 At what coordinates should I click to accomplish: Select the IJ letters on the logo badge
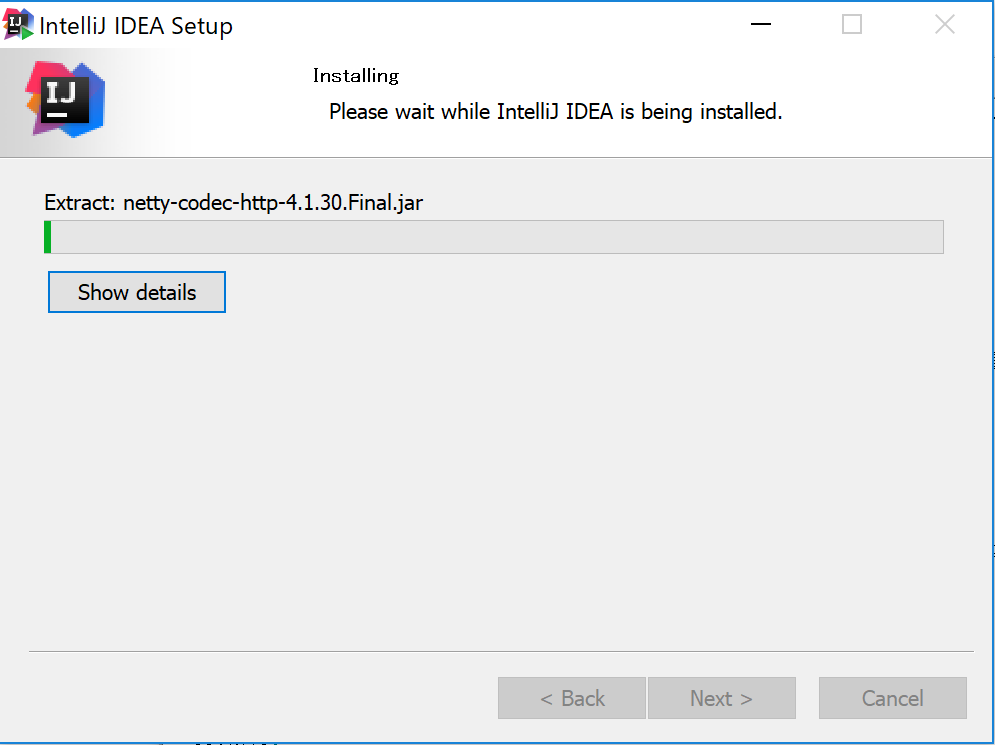[x=61, y=93]
